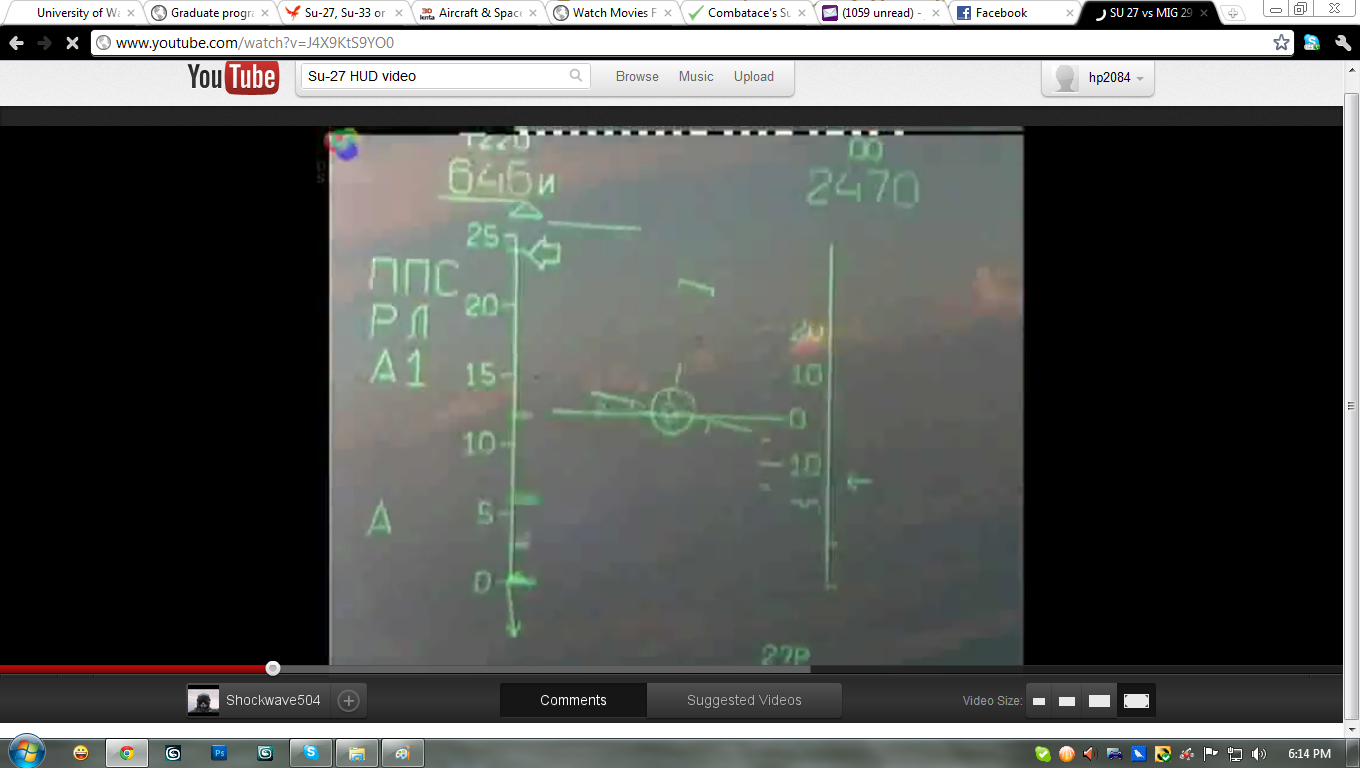Open the Shockwave504 channel link
1360x768 pixels.
click(273, 701)
